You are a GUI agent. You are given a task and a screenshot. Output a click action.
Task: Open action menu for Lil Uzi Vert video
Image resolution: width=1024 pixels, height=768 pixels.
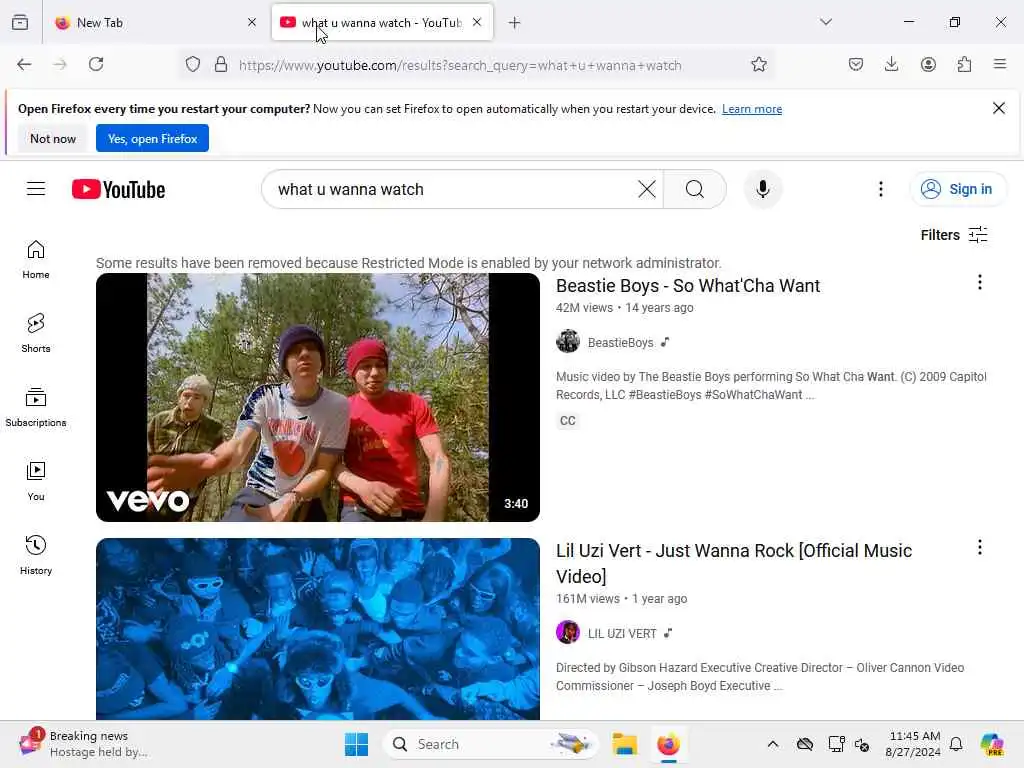[979, 547]
